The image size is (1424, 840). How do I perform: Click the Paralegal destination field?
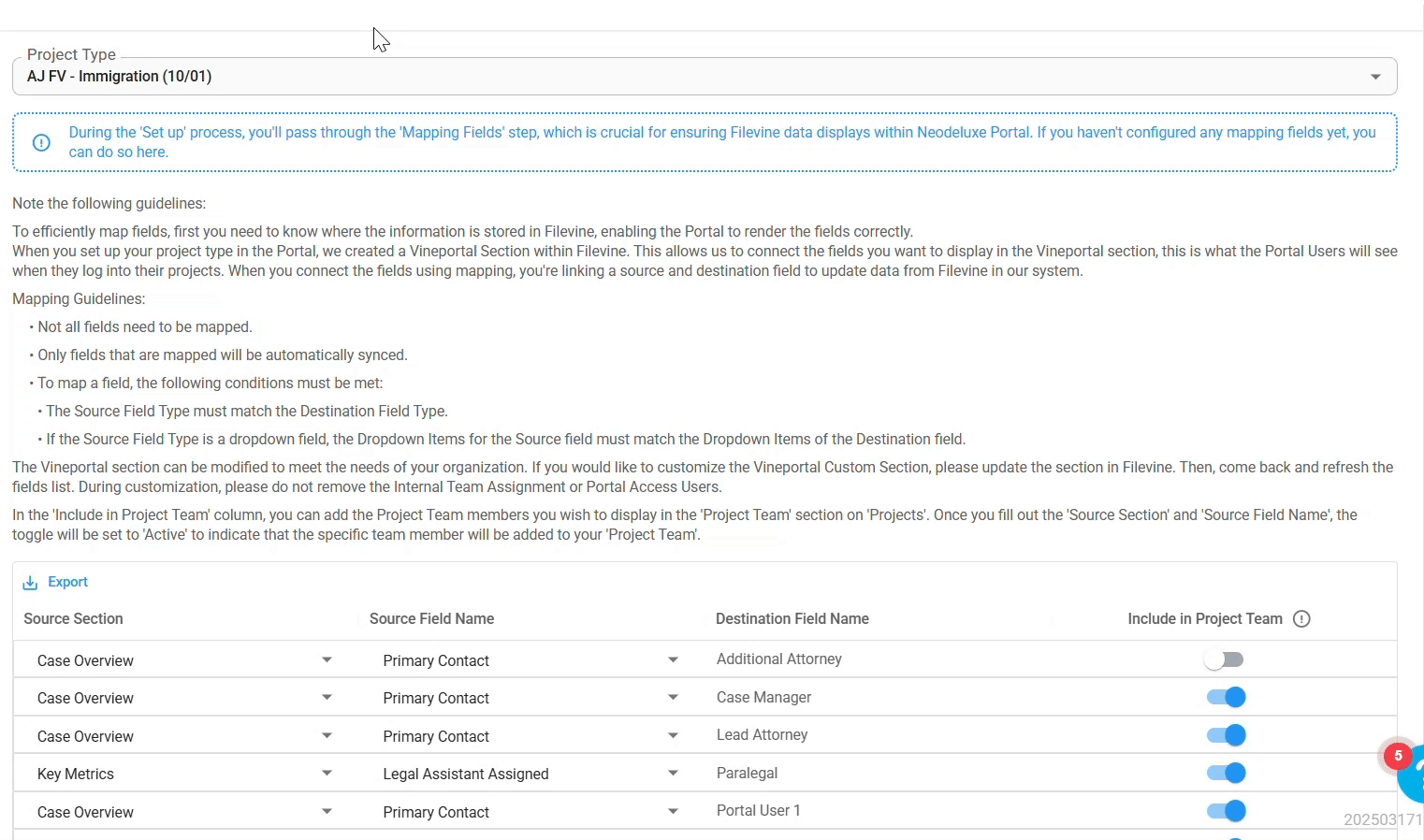tap(747, 774)
